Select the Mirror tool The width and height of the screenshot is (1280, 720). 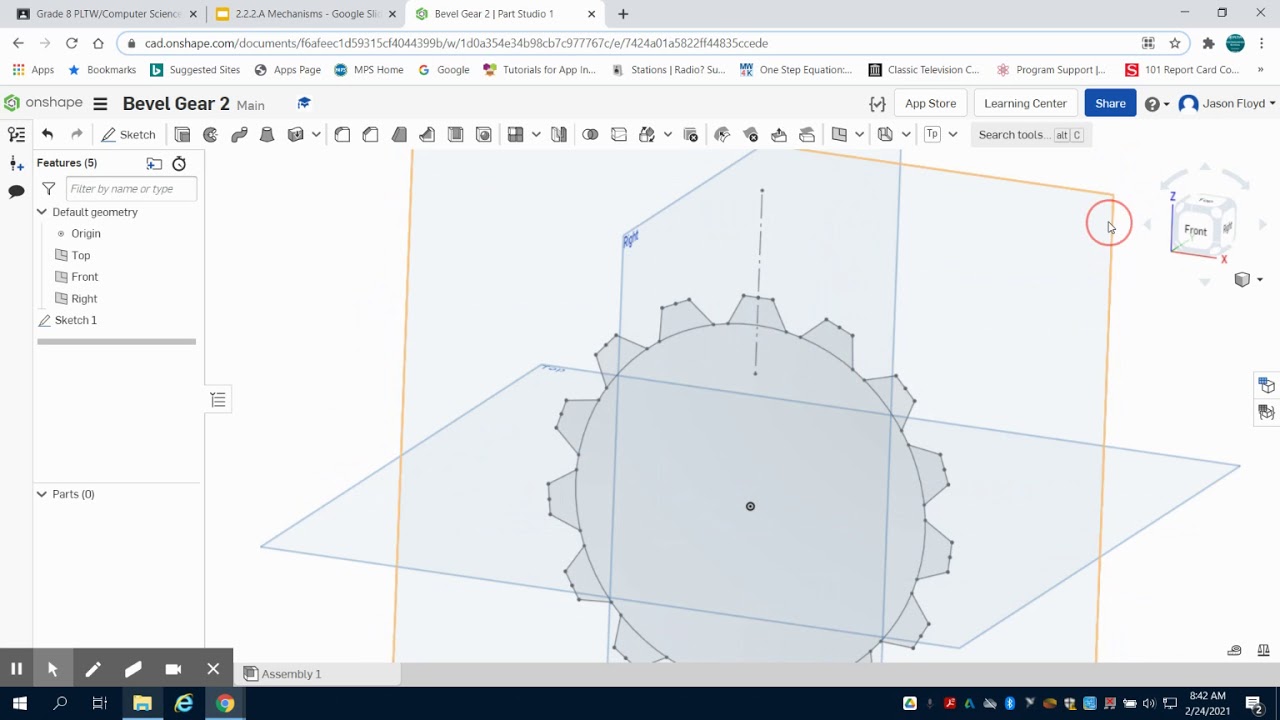pyautogui.click(x=559, y=135)
